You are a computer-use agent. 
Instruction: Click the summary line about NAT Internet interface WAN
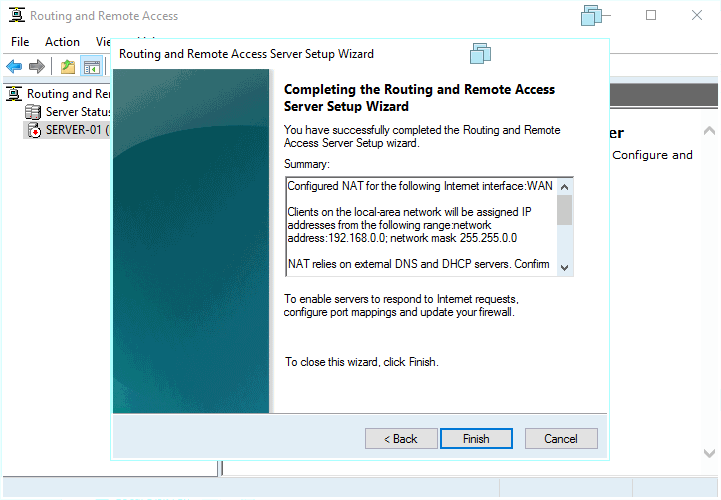pyautogui.click(x=420, y=186)
